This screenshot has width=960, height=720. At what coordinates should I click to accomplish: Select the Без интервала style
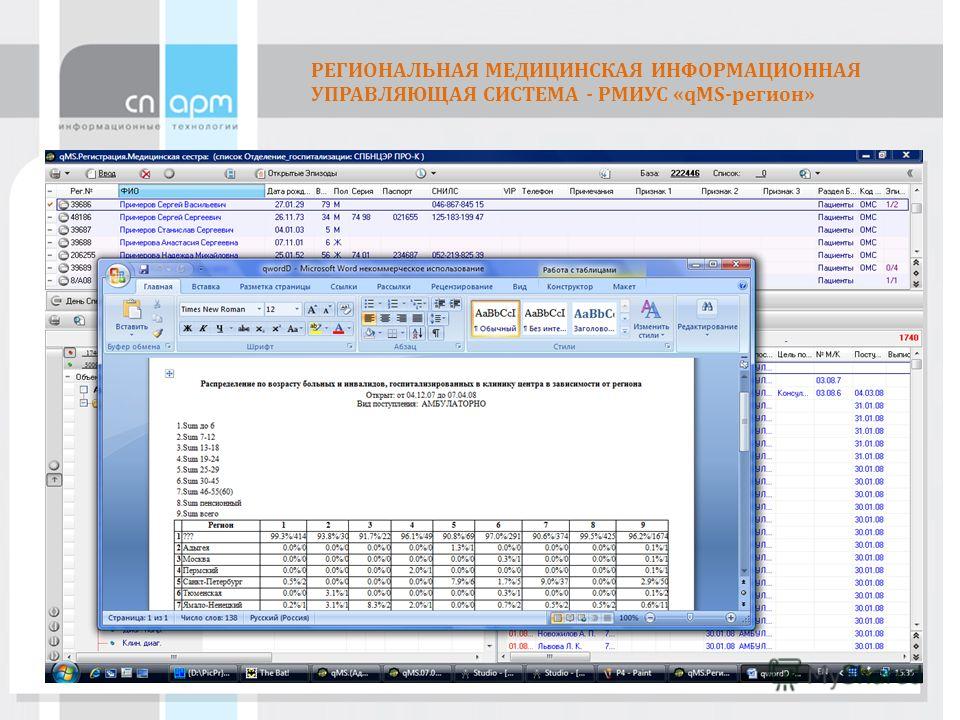point(544,318)
